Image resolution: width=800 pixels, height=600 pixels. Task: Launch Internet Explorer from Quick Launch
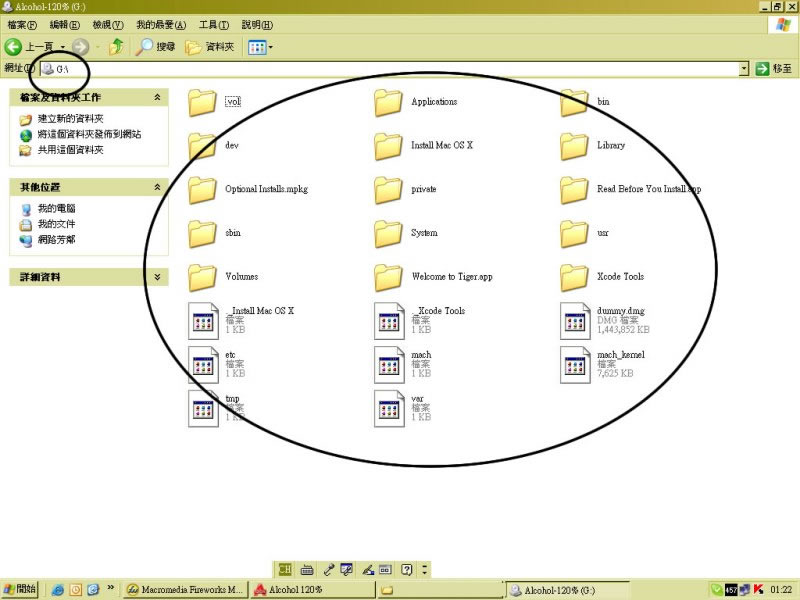pyautogui.click(x=58, y=590)
